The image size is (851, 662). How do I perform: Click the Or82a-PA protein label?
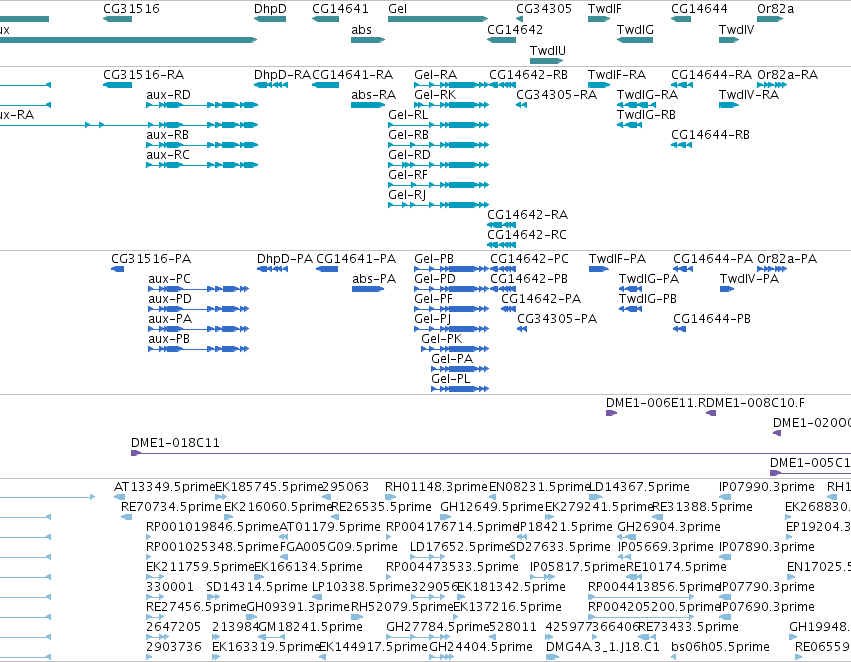click(787, 259)
